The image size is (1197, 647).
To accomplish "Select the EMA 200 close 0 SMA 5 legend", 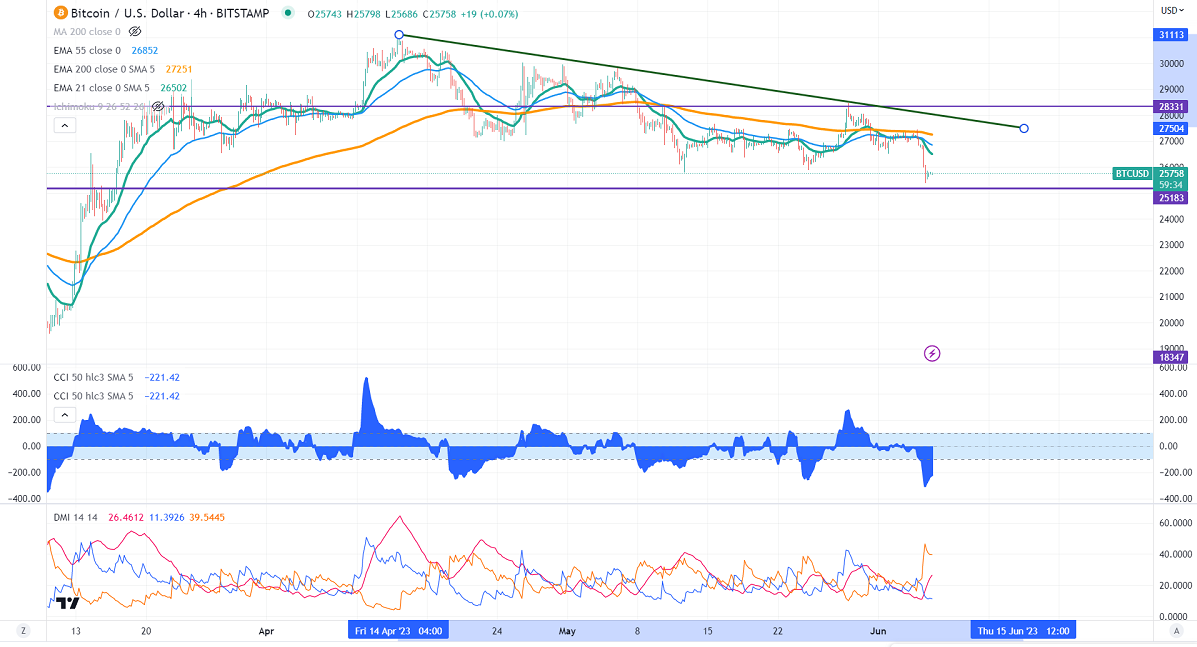I will (x=105, y=69).
